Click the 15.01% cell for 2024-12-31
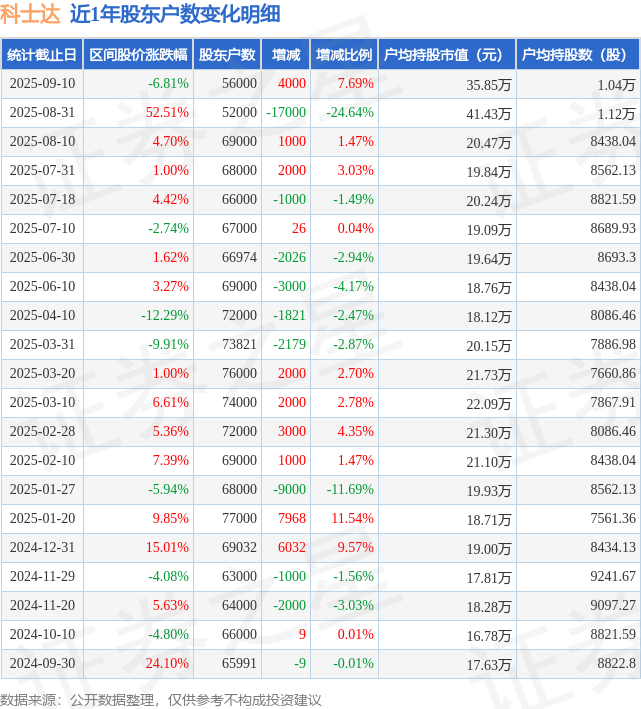 click(x=167, y=547)
